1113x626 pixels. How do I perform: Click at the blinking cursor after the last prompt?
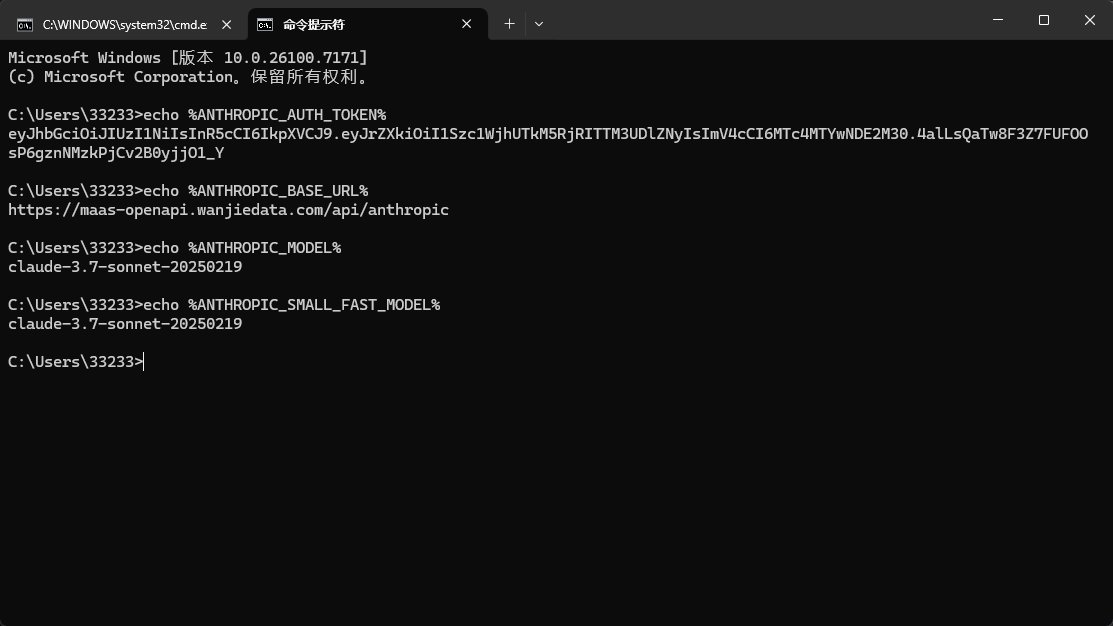pyautogui.click(x=144, y=362)
